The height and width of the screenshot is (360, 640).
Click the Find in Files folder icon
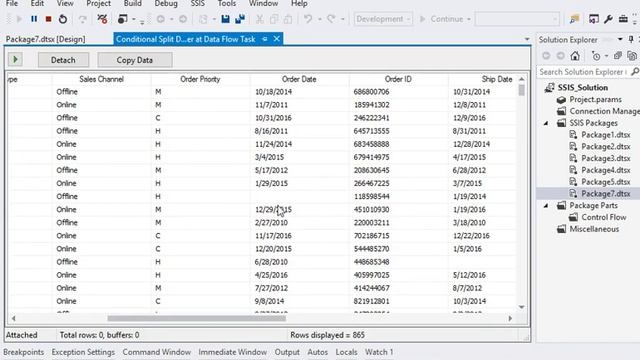coord(575,19)
